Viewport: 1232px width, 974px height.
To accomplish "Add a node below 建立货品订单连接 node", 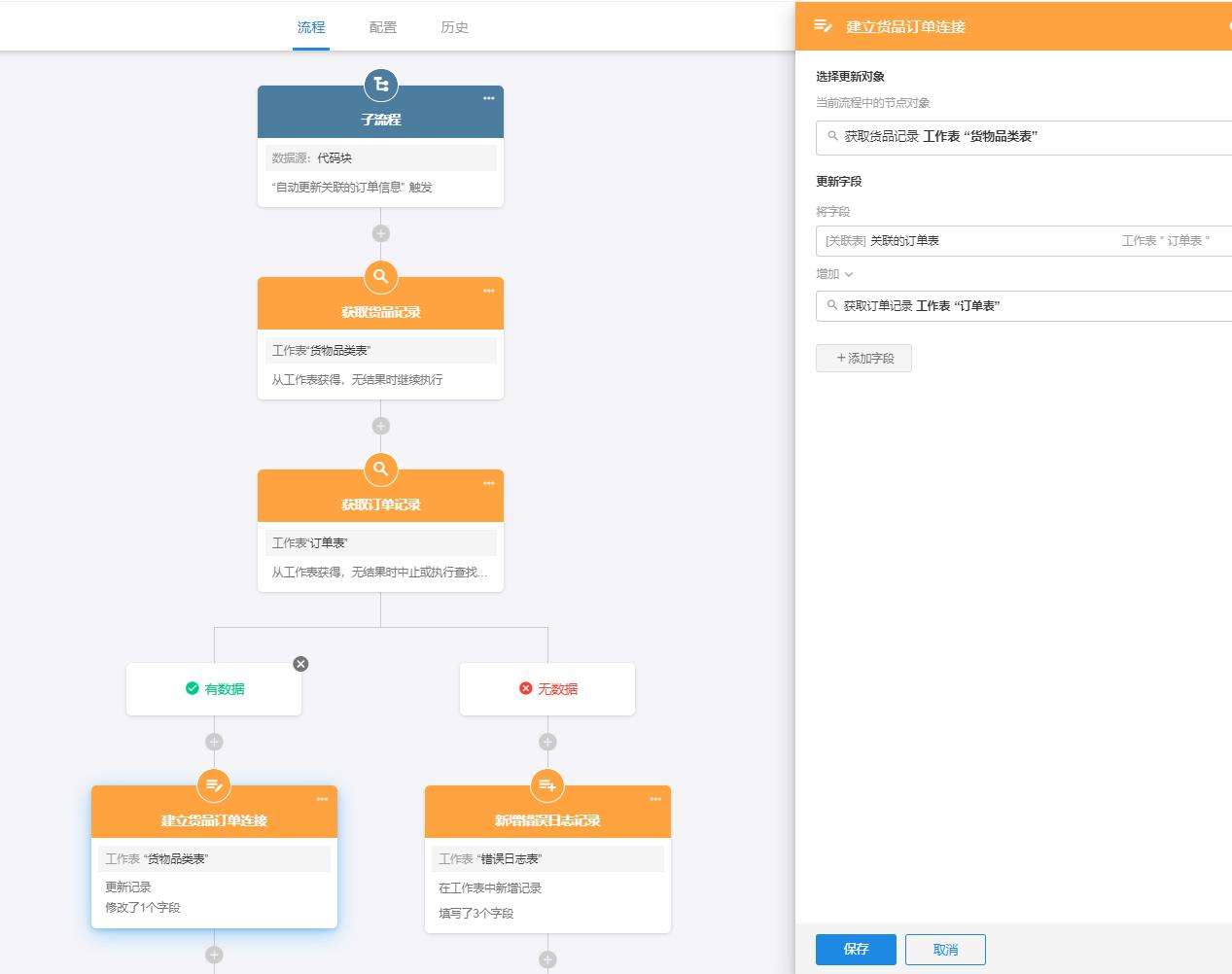I will [x=214, y=955].
